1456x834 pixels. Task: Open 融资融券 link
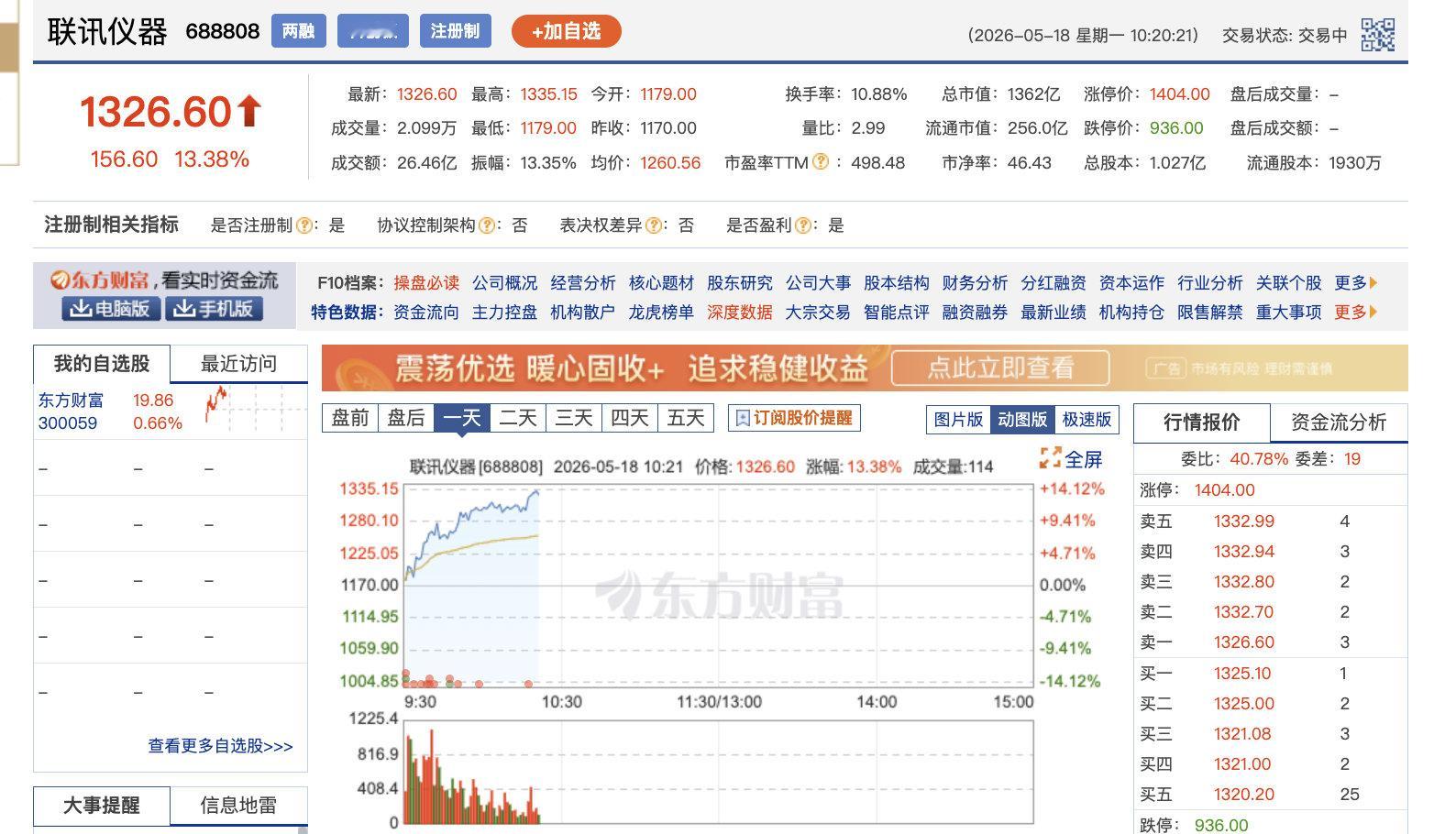(975, 313)
